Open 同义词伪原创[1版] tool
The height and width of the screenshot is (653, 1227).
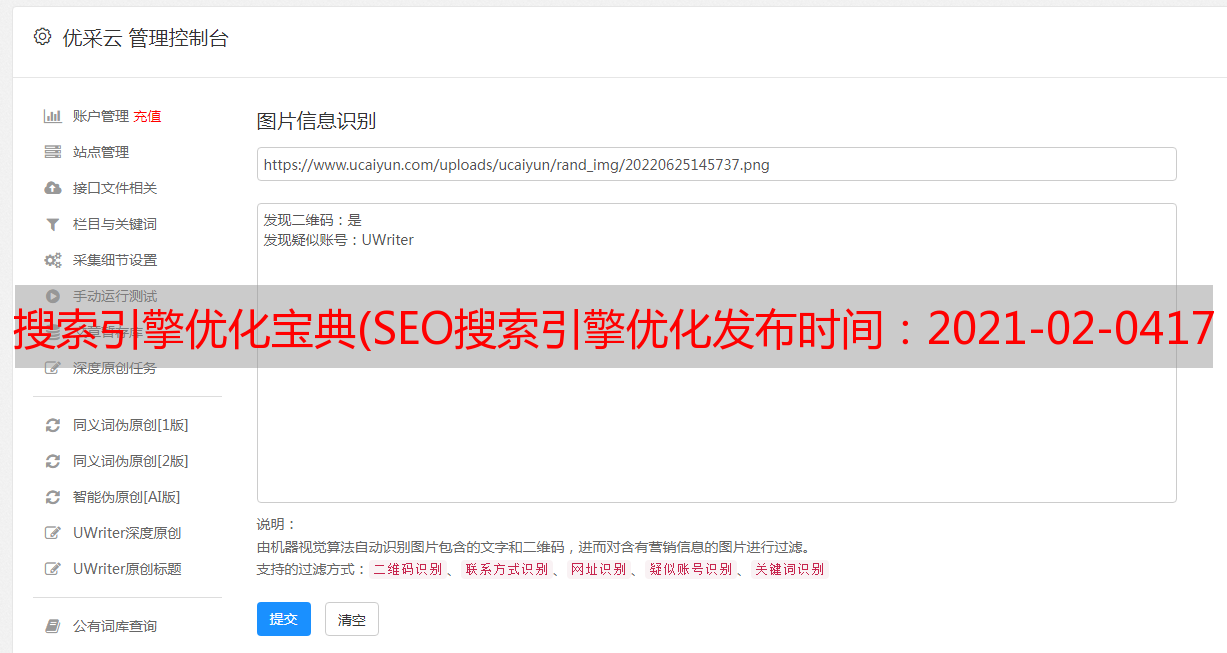[131, 425]
